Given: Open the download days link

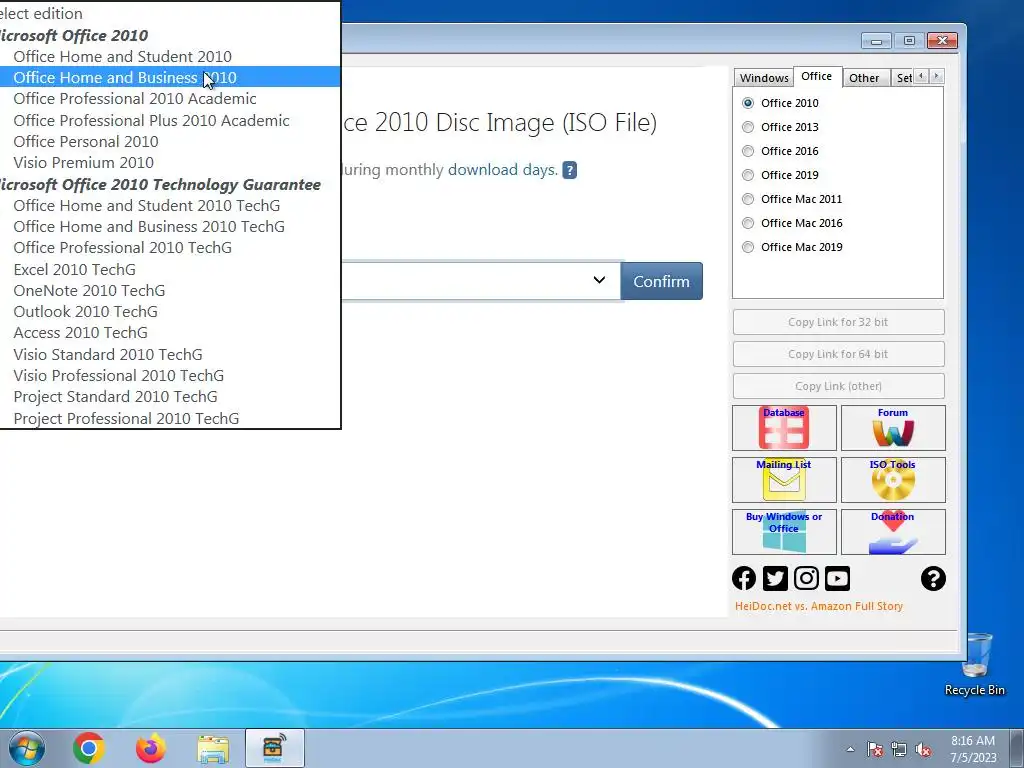Looking at the screenshot, I should [x=503, y=170].
